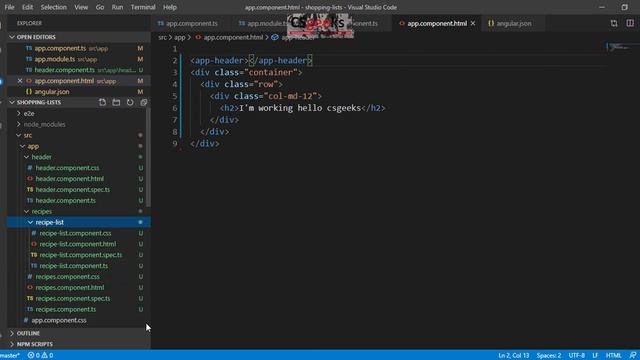Viewport: 640px width, 360px height.
Task: Open recipes.component.css file
Action: [67, 277]
